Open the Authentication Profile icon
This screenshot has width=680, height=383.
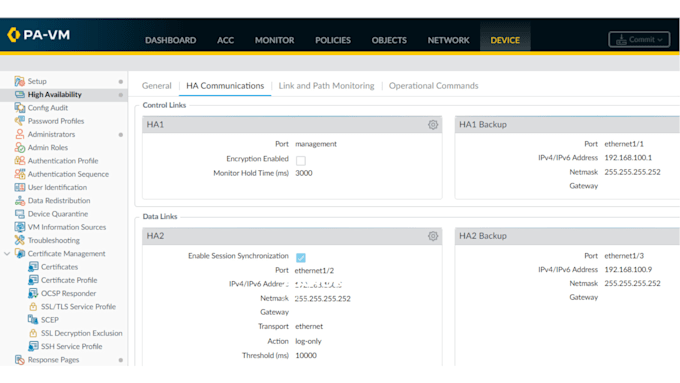pos(20,160)
